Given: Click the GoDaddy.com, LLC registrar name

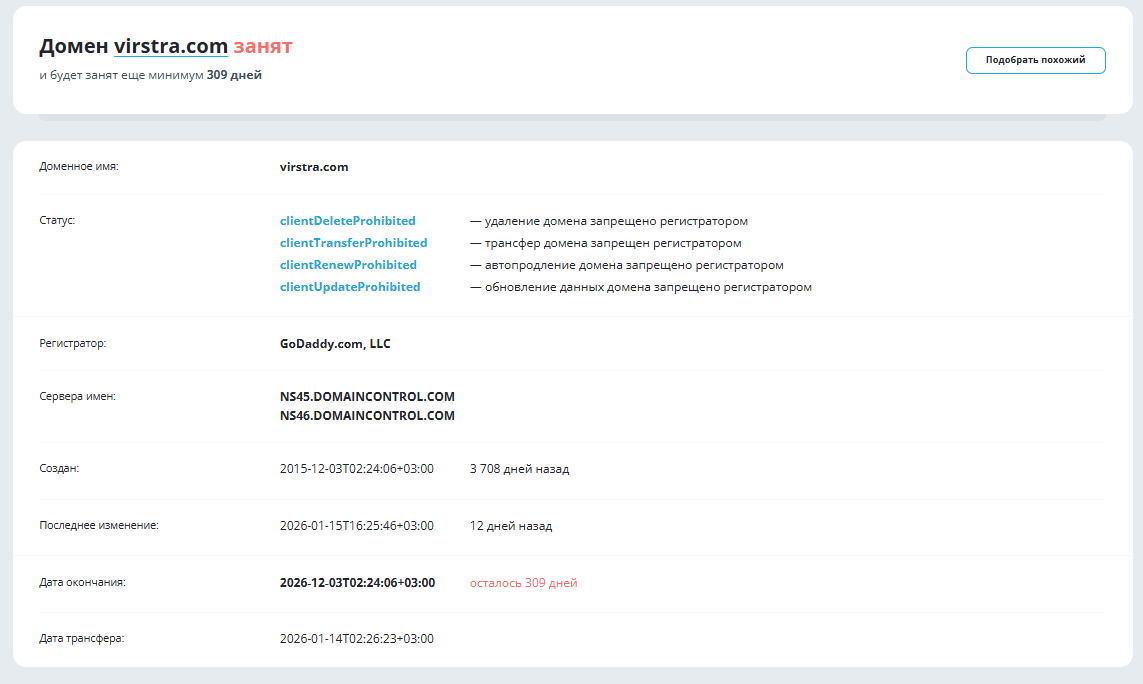Looking at the screenshot, I should point(335,343).
